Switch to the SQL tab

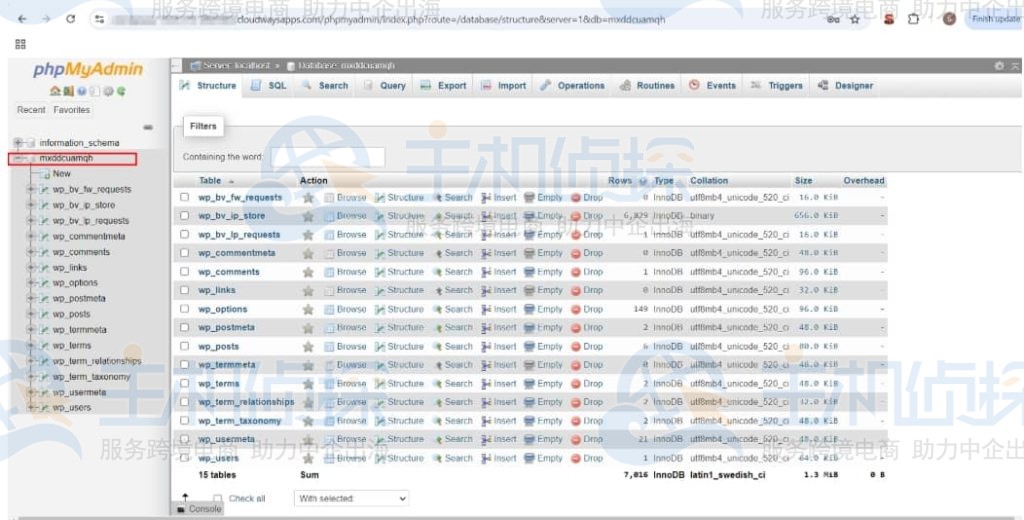click(x=268, y=86)
